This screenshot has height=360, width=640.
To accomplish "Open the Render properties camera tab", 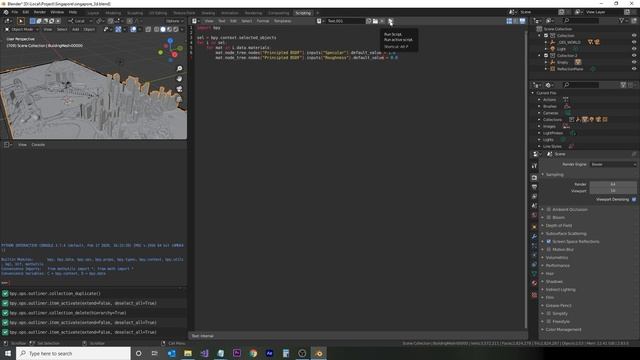I will [x=534, y=178].
